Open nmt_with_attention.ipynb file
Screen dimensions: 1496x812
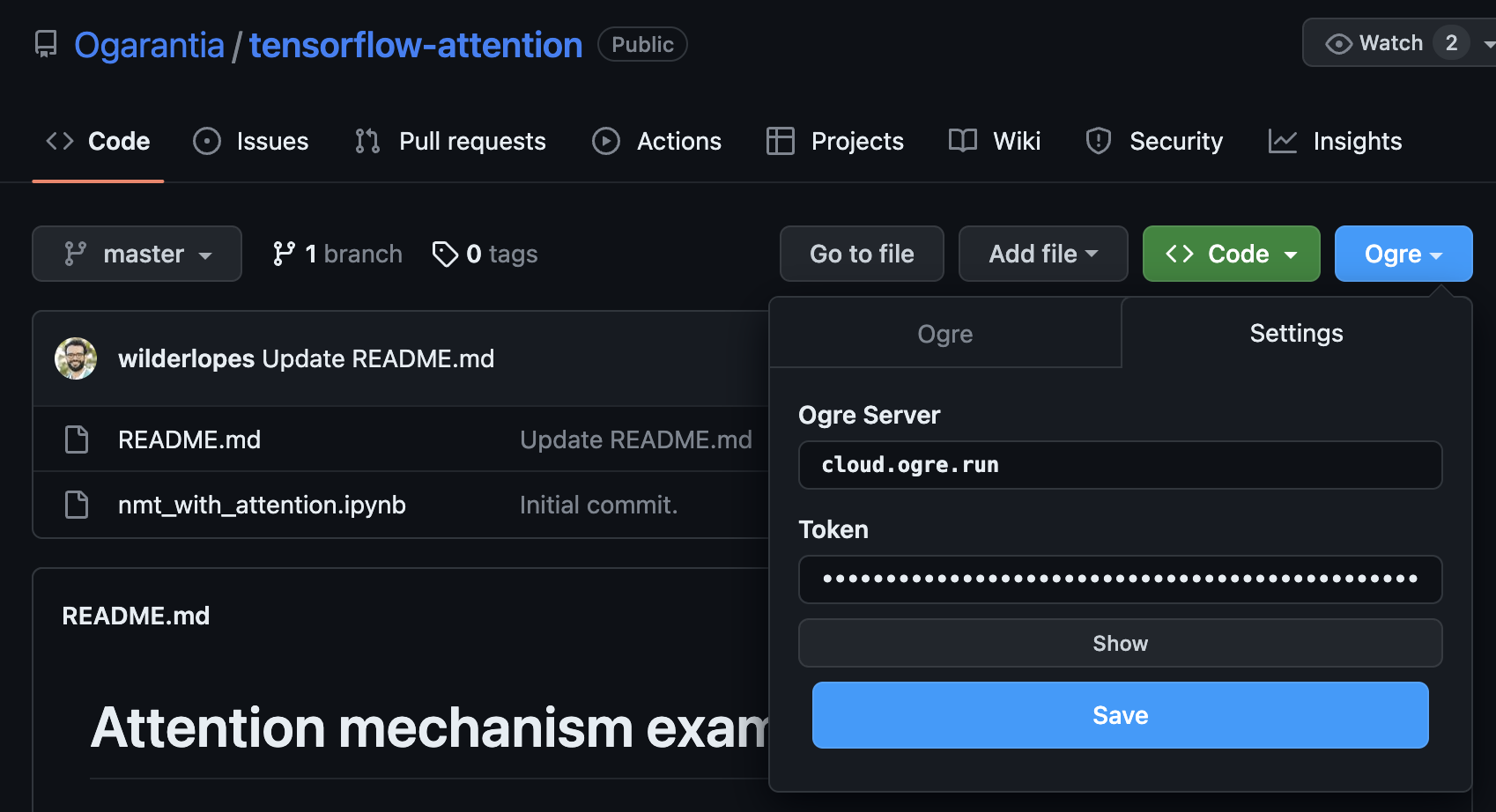pos(262,505)
